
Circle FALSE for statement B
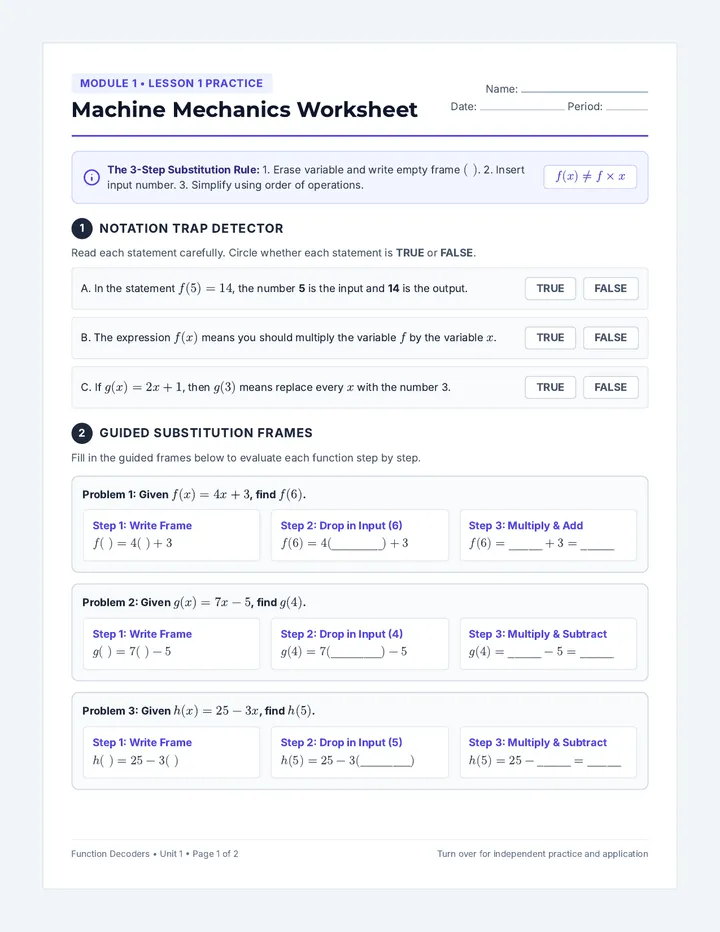611,338
